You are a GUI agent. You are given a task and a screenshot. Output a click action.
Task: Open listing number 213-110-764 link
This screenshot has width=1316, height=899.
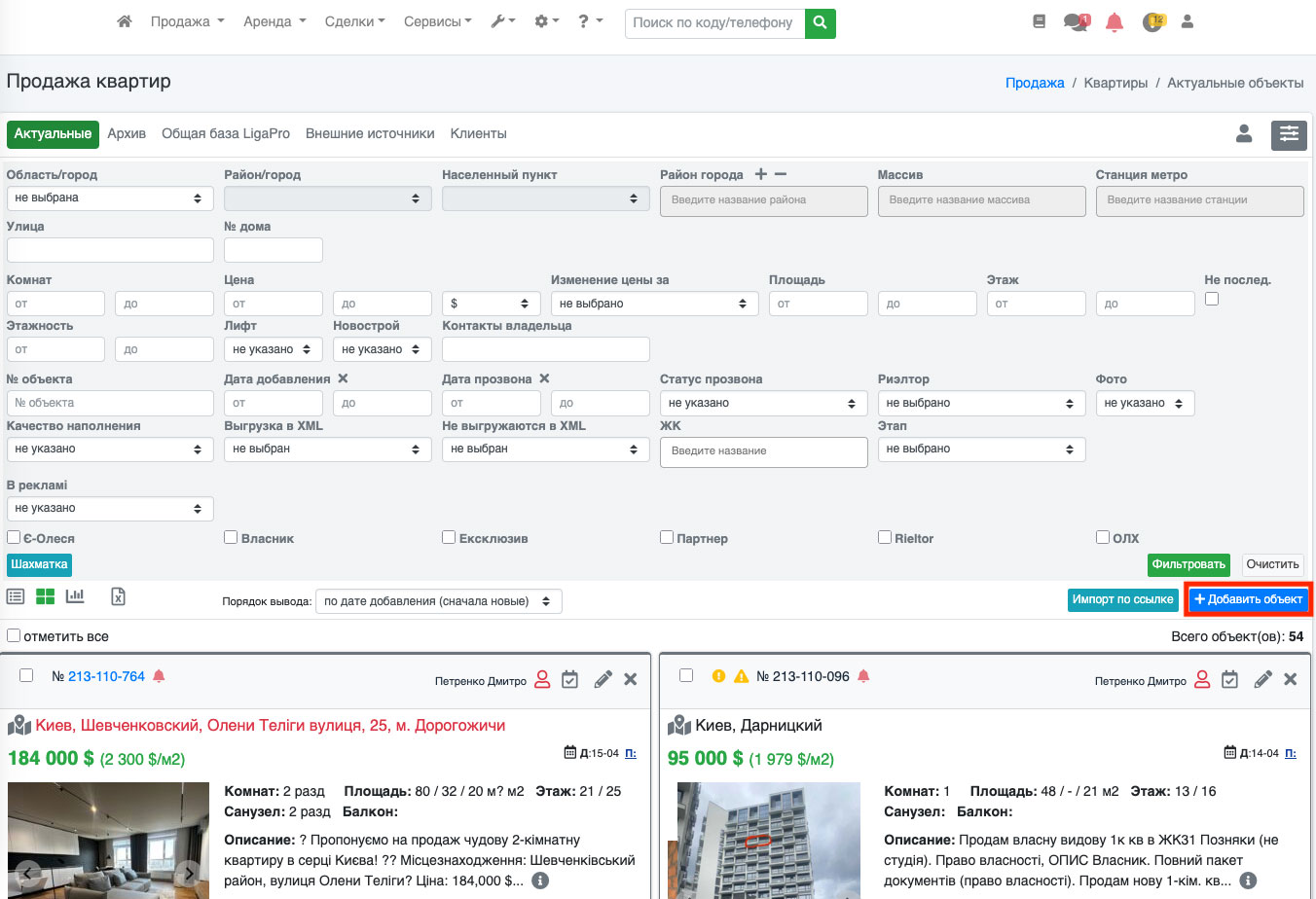point(106,676)
